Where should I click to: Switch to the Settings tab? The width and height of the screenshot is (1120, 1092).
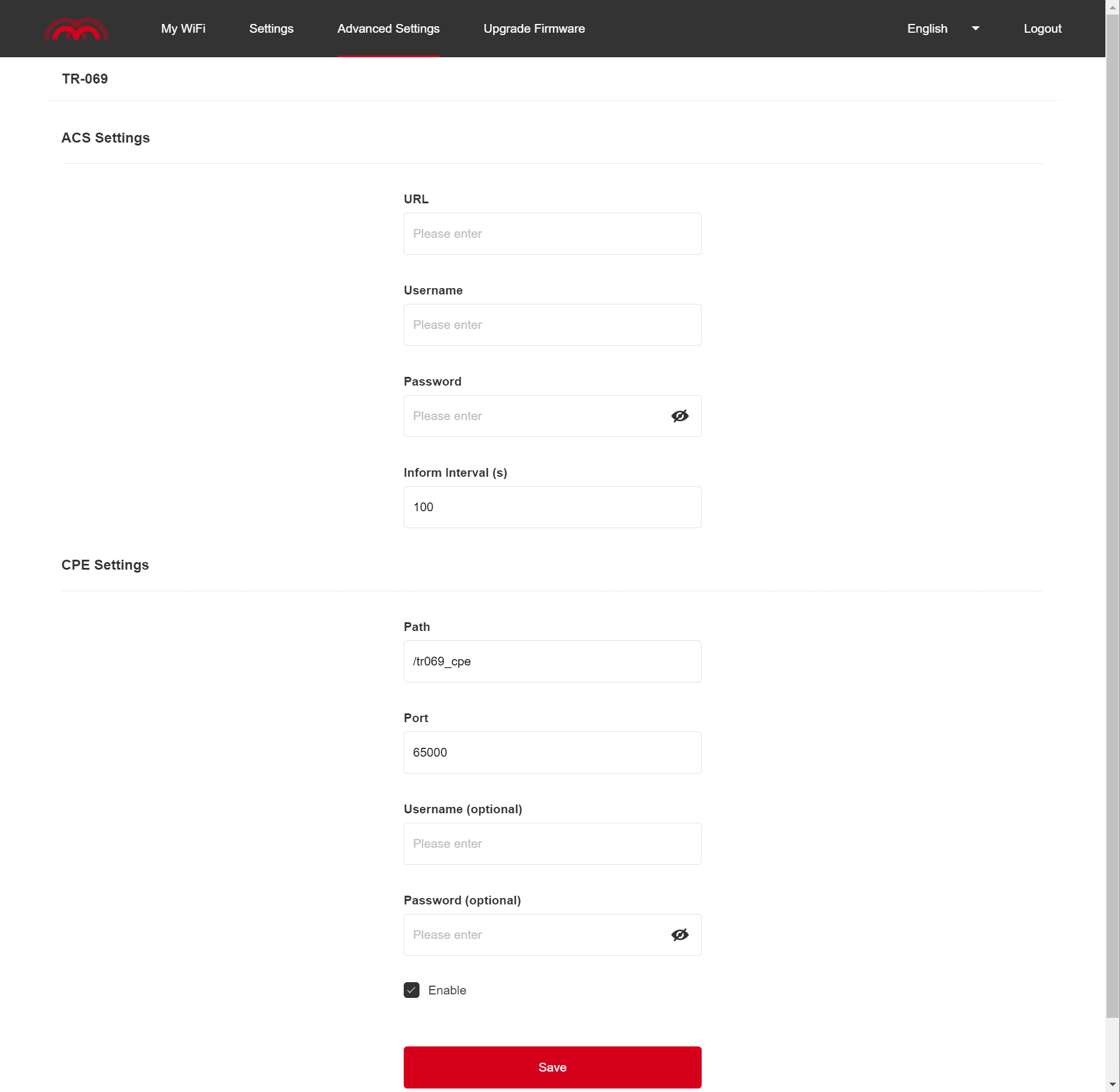tap(271, 29)
